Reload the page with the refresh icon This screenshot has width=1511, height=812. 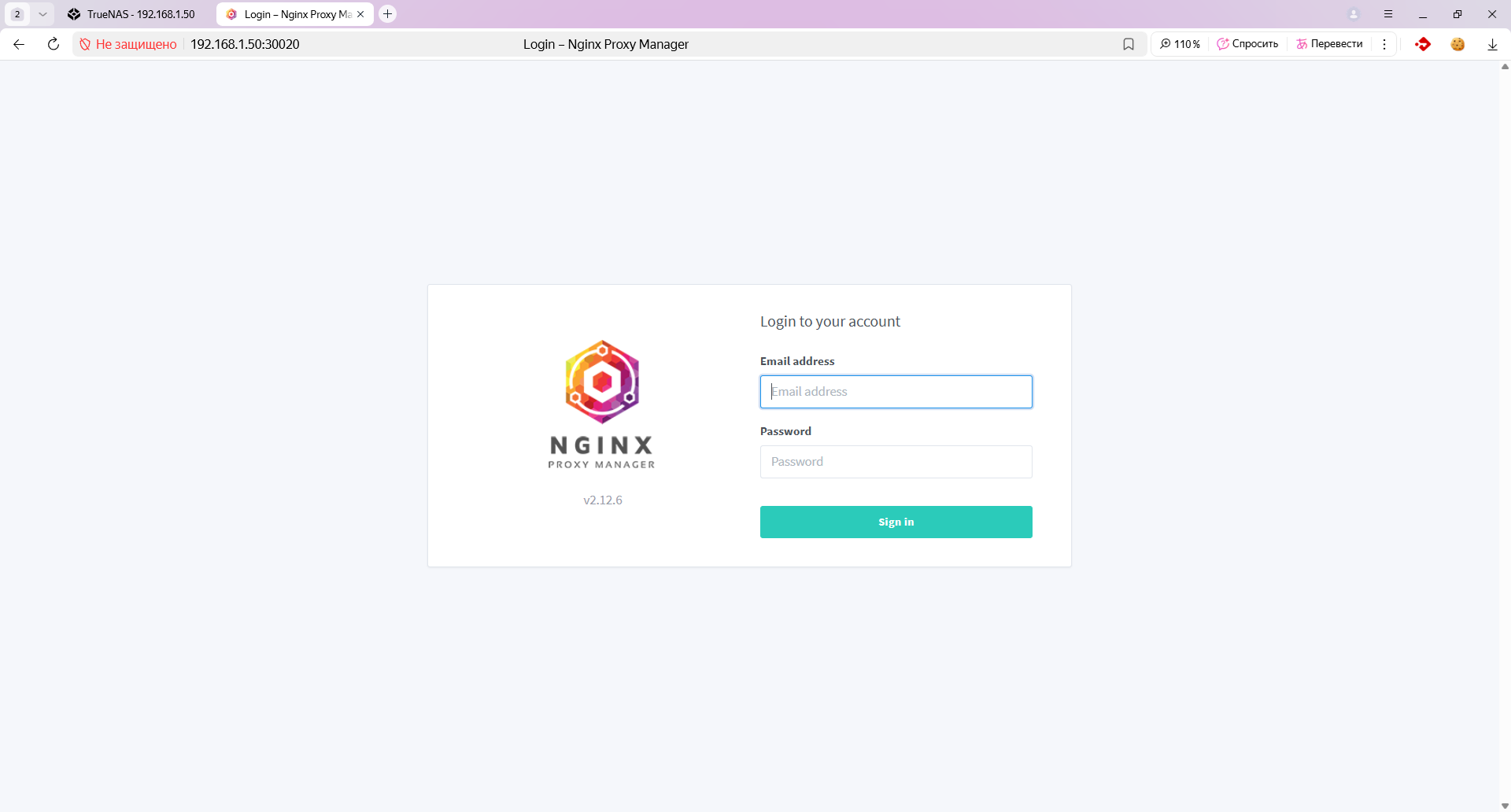point(54,44)
